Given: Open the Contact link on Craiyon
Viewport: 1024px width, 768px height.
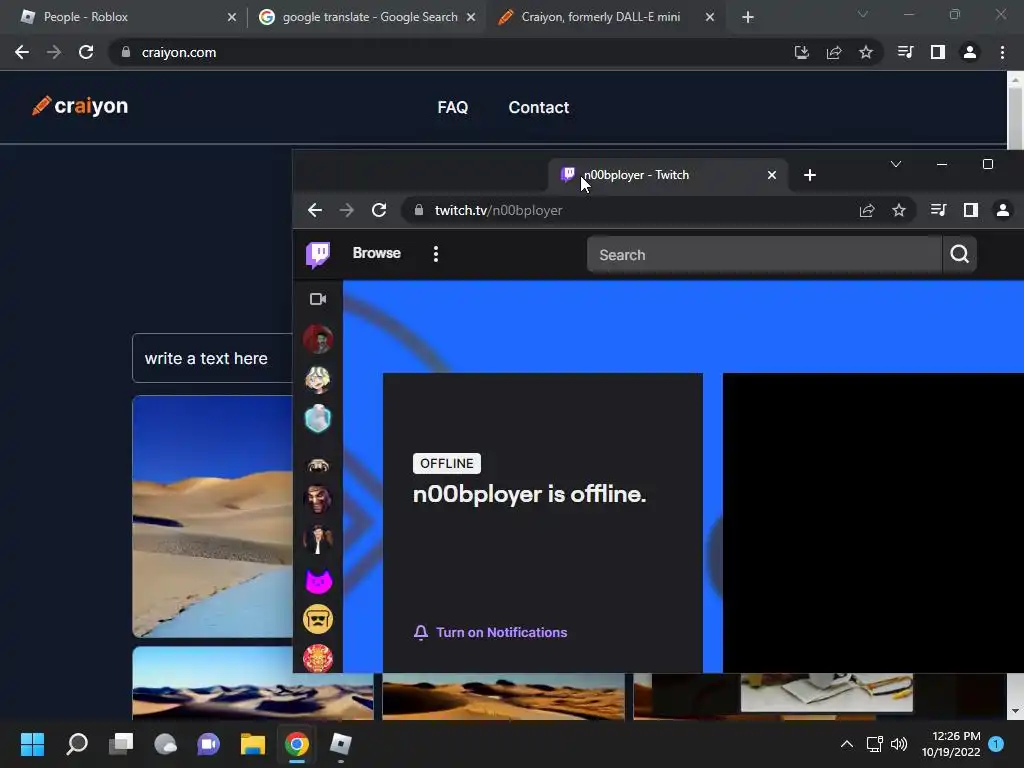Looking at the screenshot, I should [539, 107].
